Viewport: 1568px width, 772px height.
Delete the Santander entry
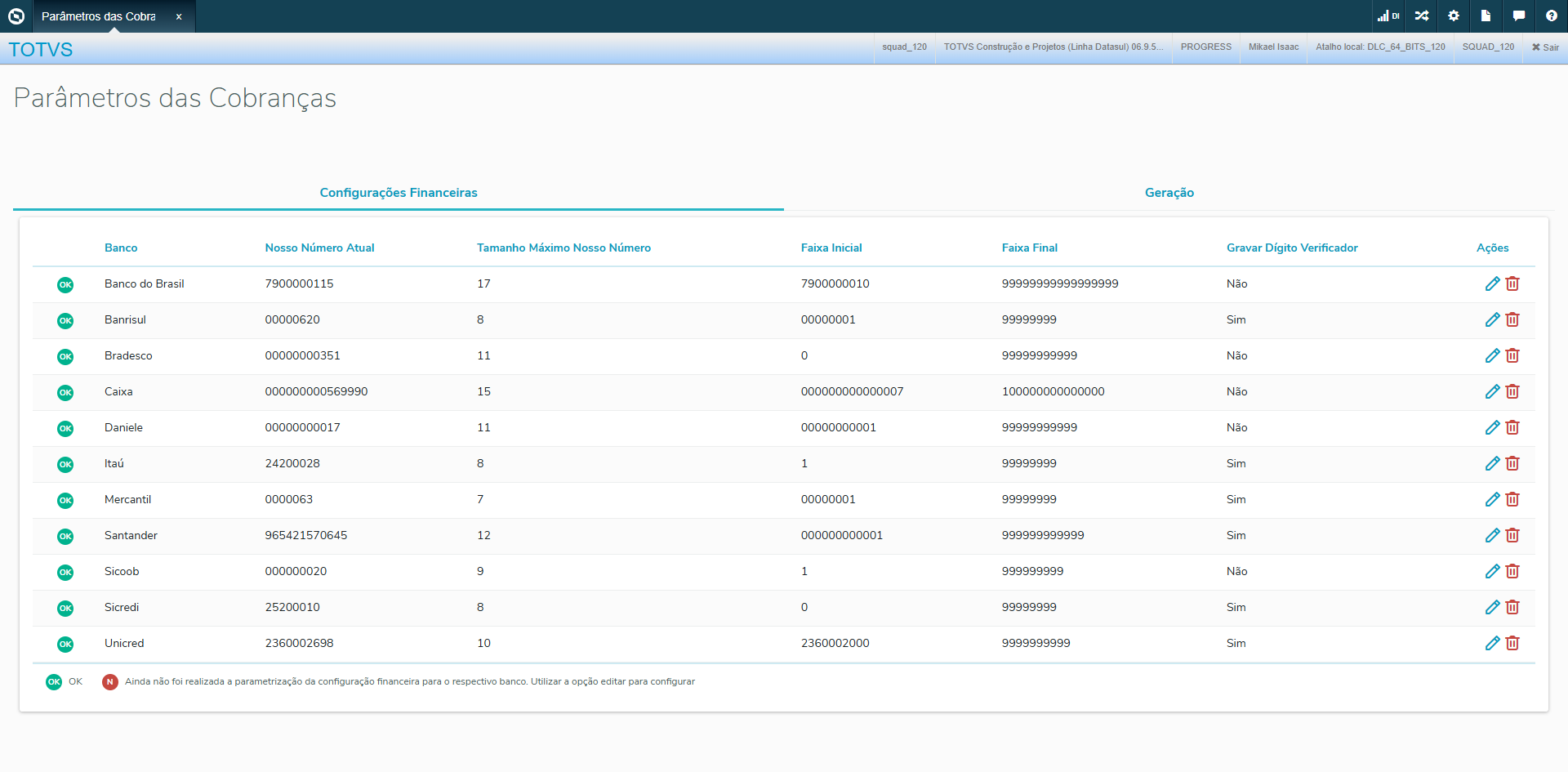pyautogui.click(x=1512, y=535)
